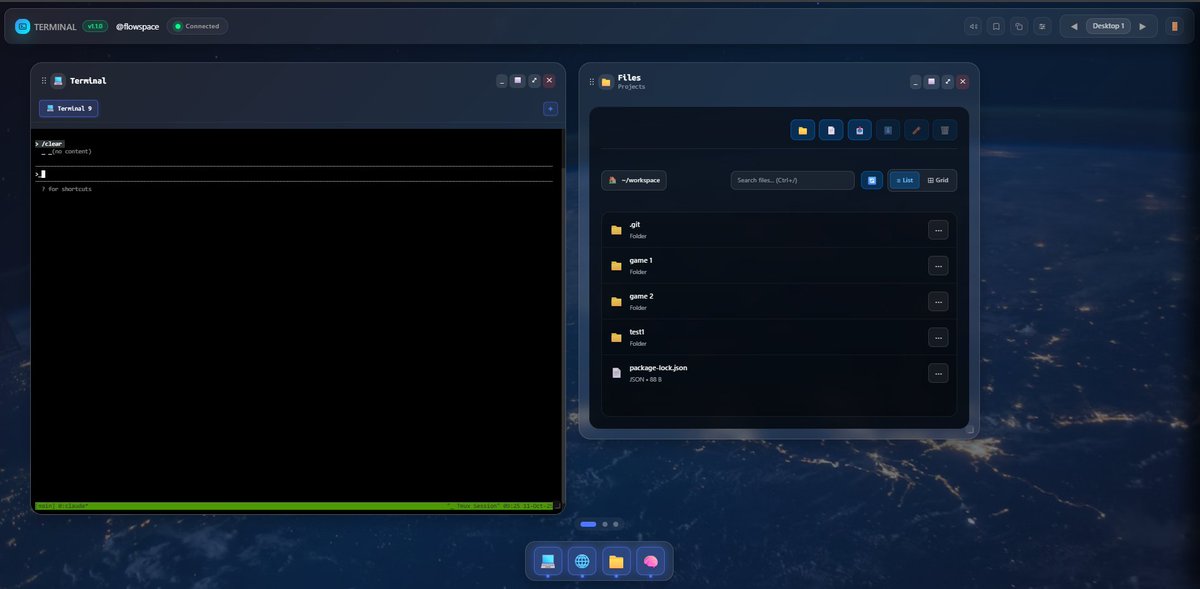Open the brain AI app from the dock
Screen dimensions: 1200x589
click(651, 561)
